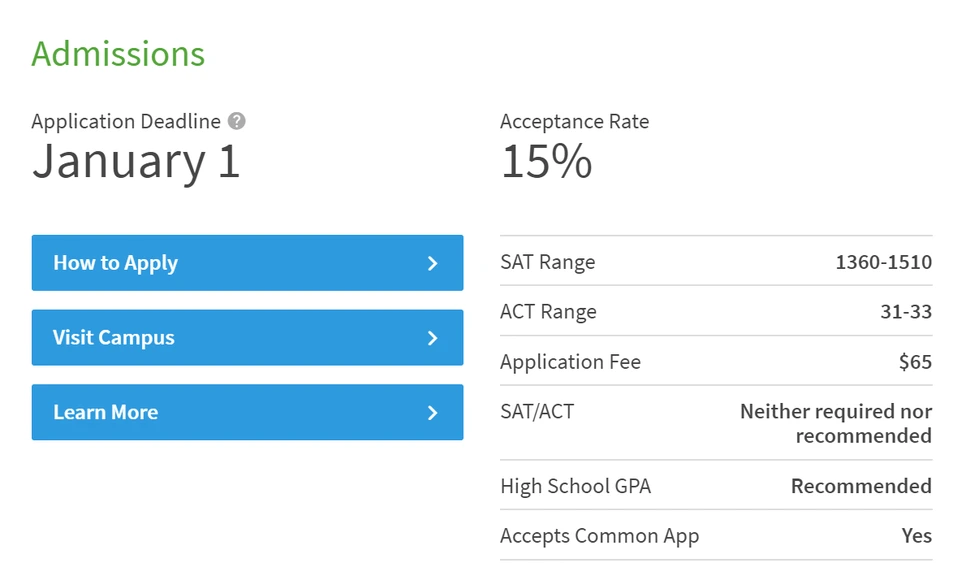Click the Acceptance Rate label
The width and height of the screenshot is (966, 563).
(x=574, y=121)
